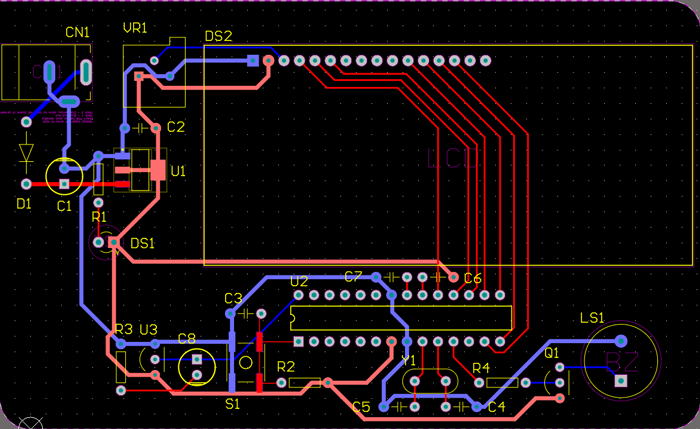Select the U2 IC chip body
This screenshot has height=429, width=700.
tap(400, 319)
